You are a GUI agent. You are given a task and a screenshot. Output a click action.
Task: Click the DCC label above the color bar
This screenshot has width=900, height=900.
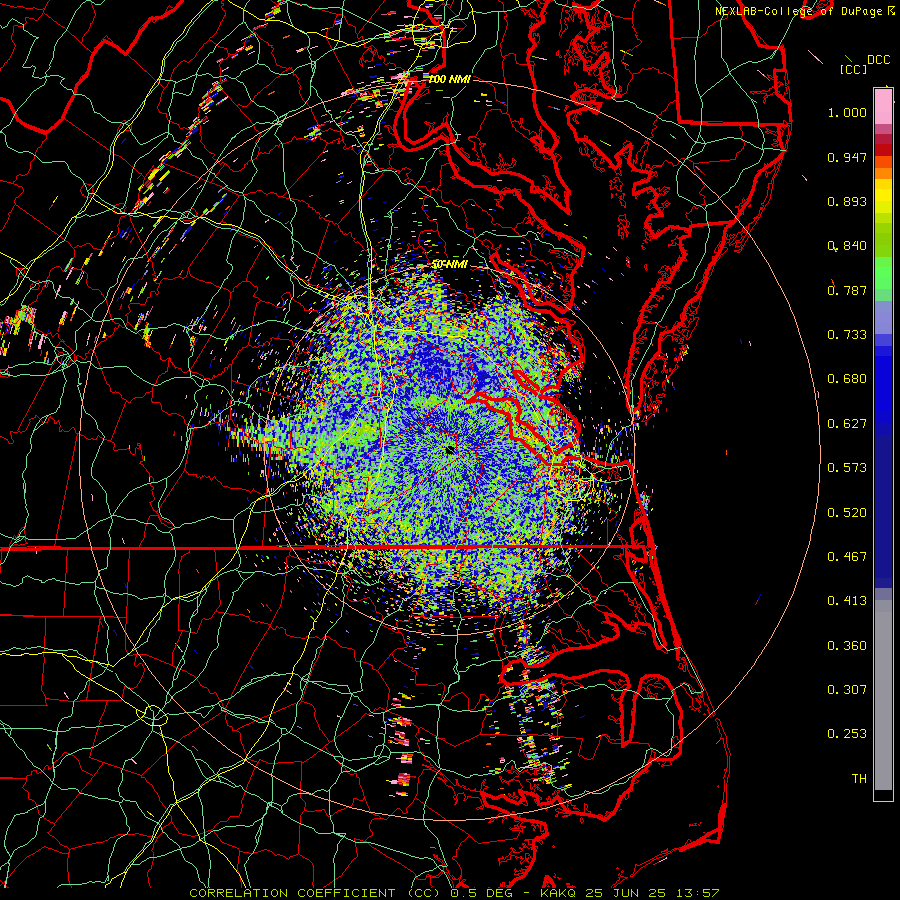878,60
